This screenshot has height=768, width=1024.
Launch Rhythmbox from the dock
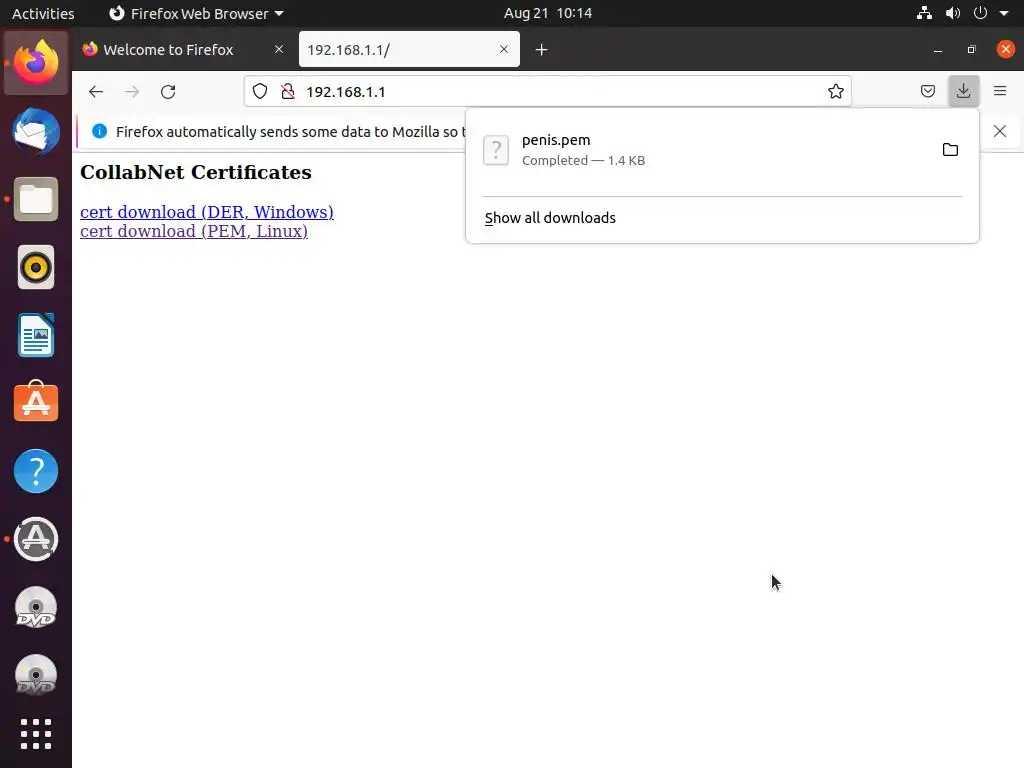tap(36, 267)
